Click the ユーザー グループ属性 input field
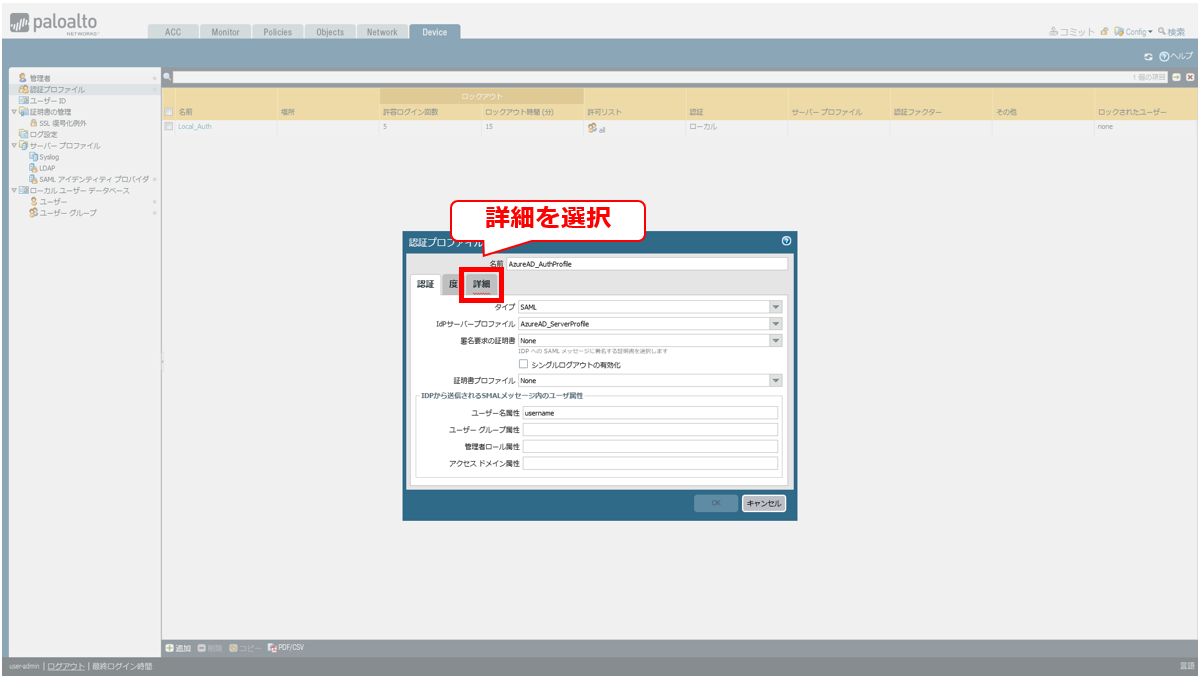 pos(650,430)
